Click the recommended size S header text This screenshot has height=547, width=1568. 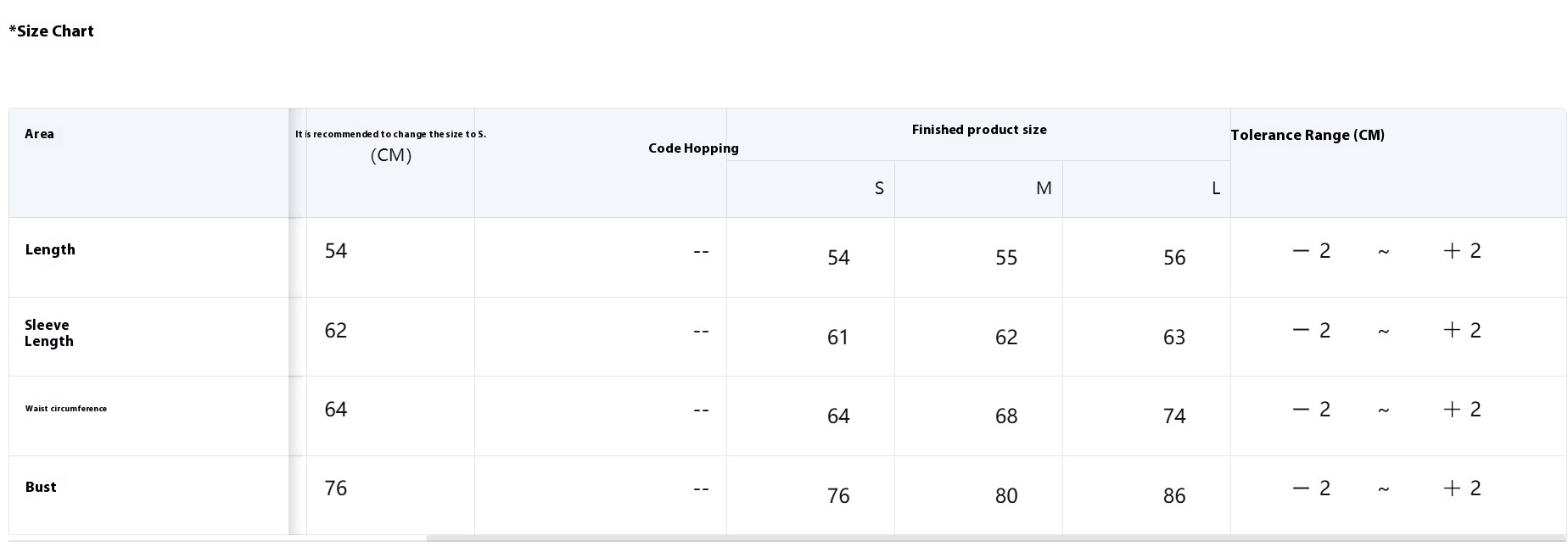pos(390,134)
